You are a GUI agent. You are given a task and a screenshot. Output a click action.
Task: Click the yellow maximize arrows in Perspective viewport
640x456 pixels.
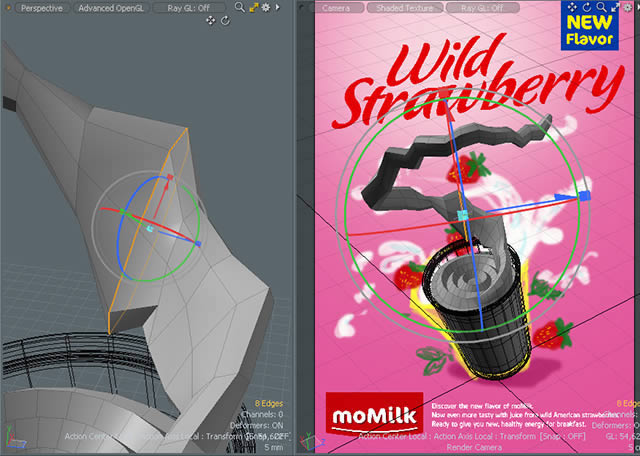click(254, 7)
